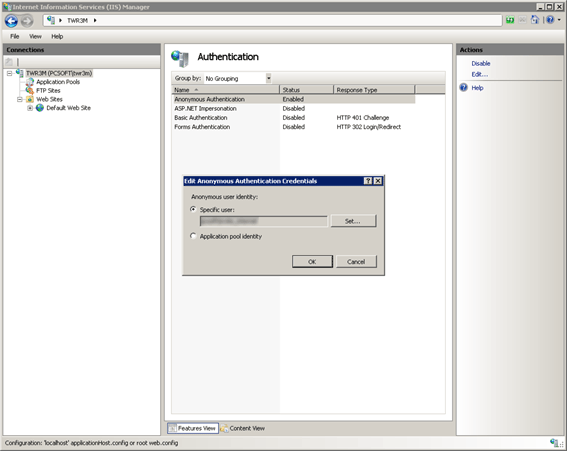Click the server icon in address bar
This screenshot has height=451, width=567.
[51, 20]
